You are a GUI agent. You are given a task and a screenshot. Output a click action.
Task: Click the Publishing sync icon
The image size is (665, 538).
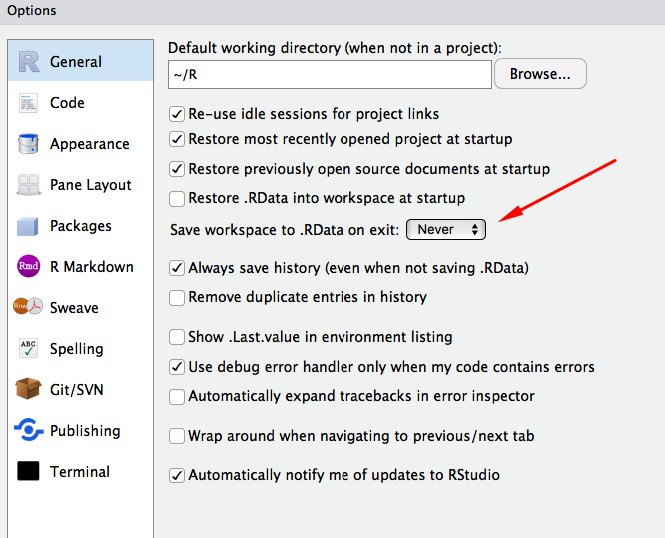tap(29, 431)
